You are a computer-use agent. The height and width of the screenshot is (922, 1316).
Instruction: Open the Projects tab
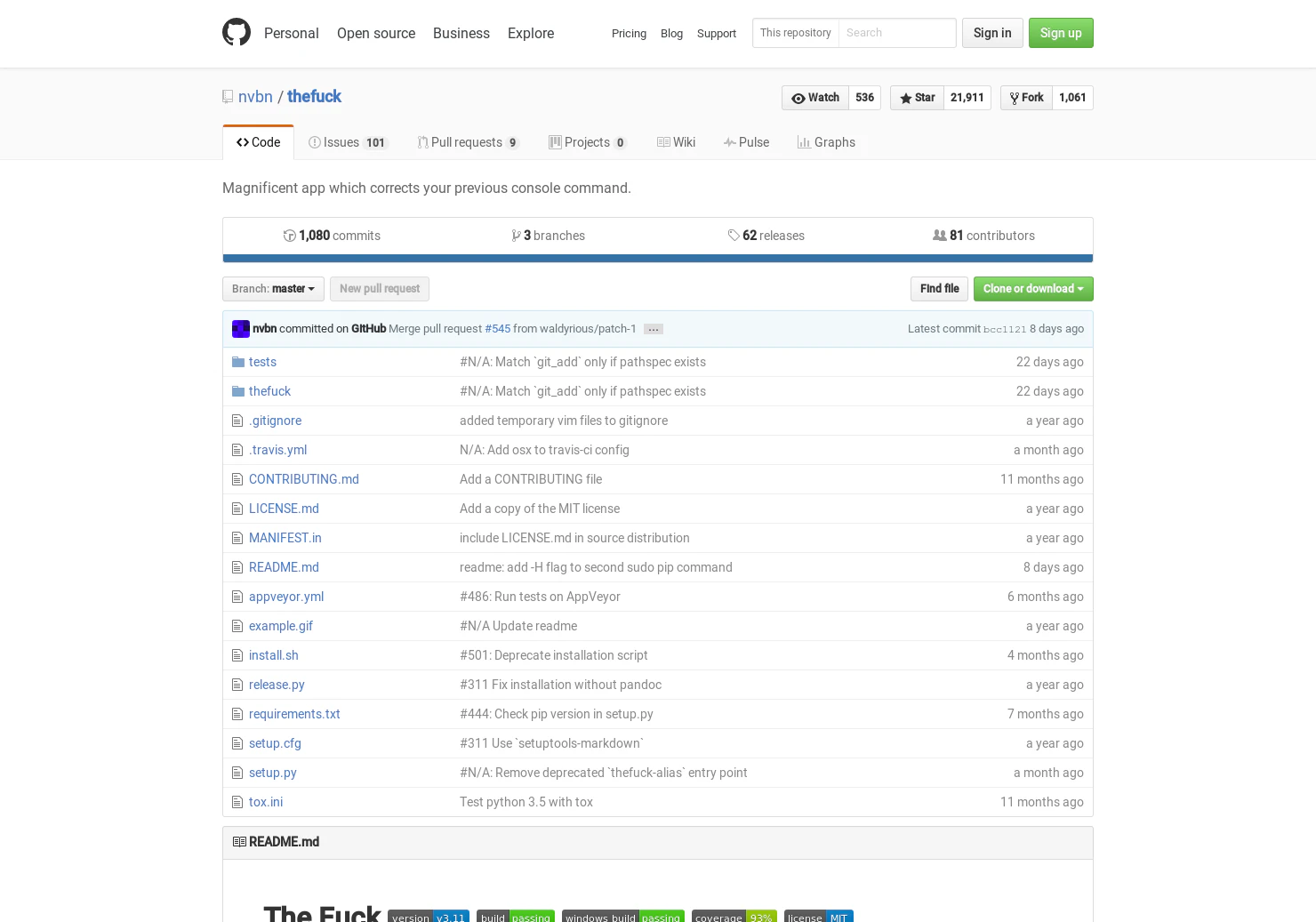tap(588, 142)
